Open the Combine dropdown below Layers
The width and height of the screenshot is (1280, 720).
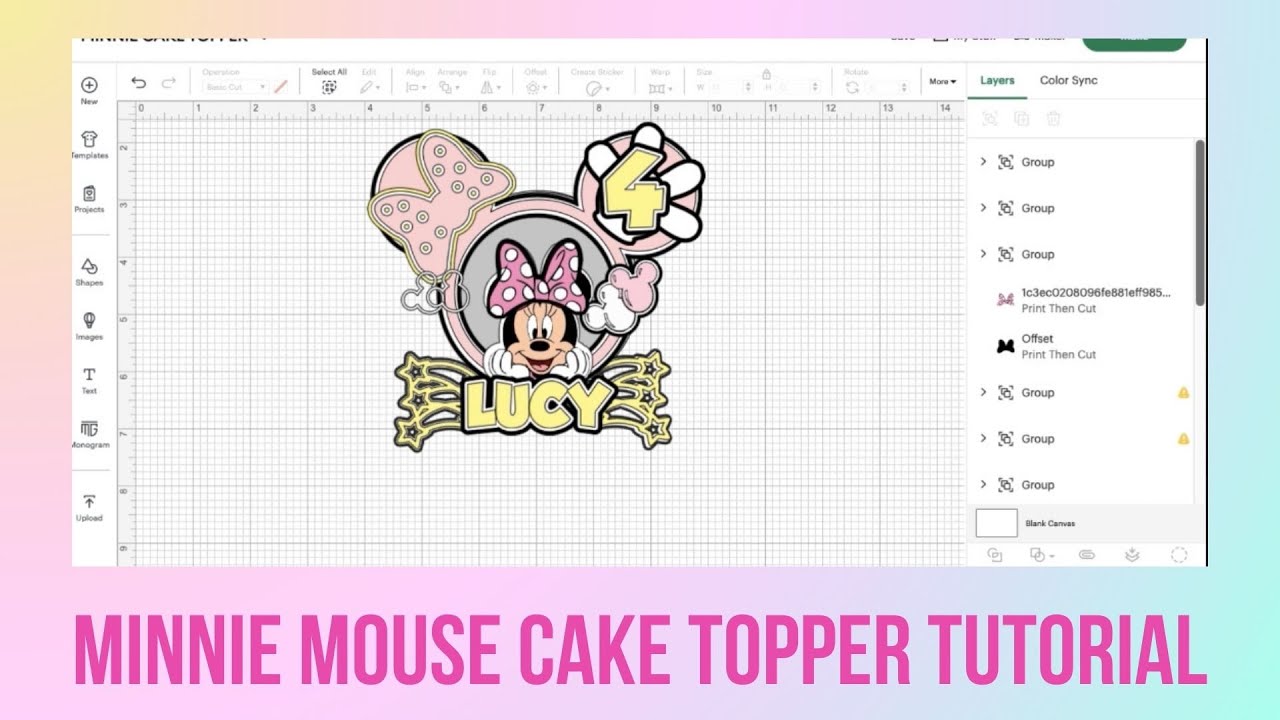[1041, 554]
